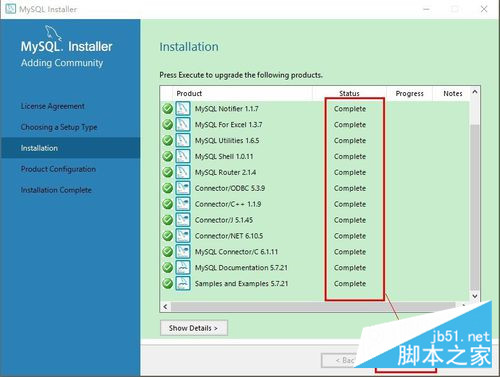
Task: Click the MySQL Utilities 1.6.5 product icon
Action: point(183,140)
